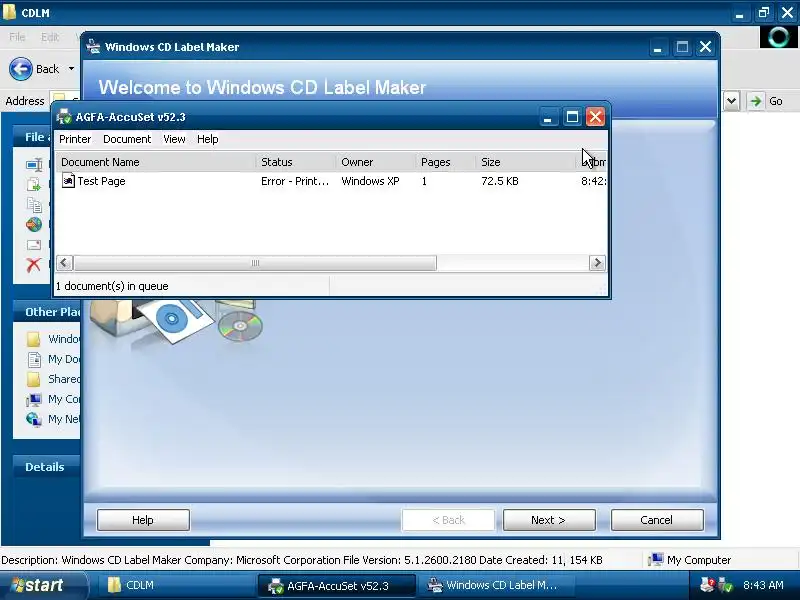Open Shared Documents folder icon
The height and width of the screenshot is (600, 800).
[34, 379]
